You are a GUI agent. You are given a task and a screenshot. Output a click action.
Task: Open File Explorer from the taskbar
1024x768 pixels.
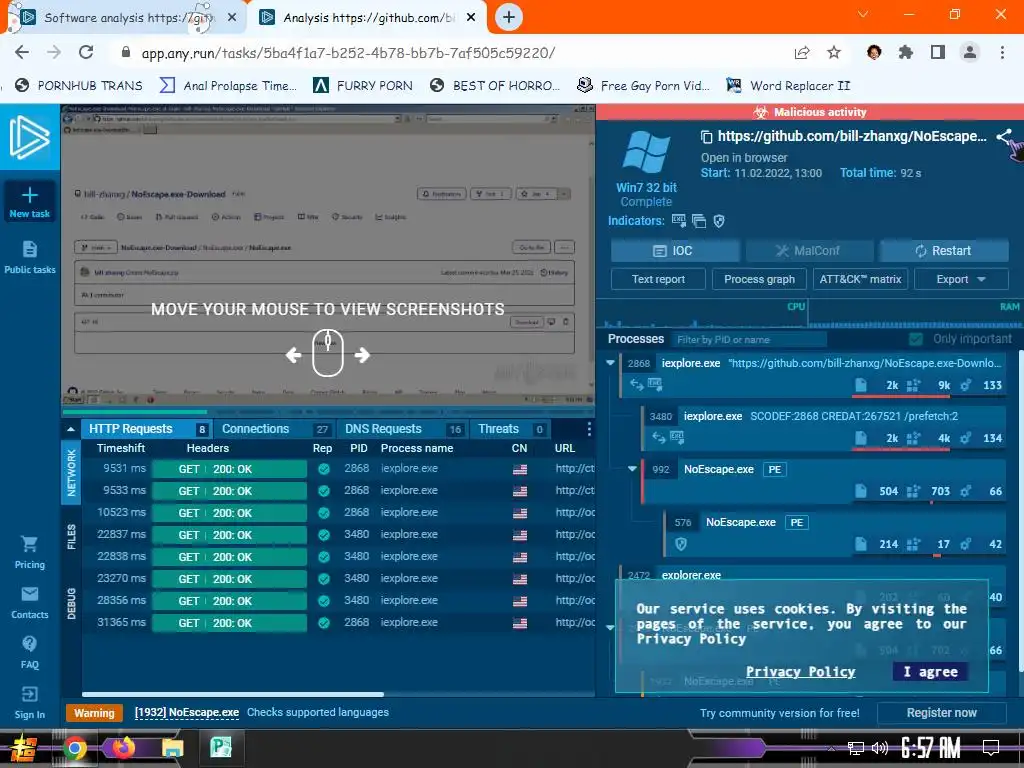(x=172, y=748)
